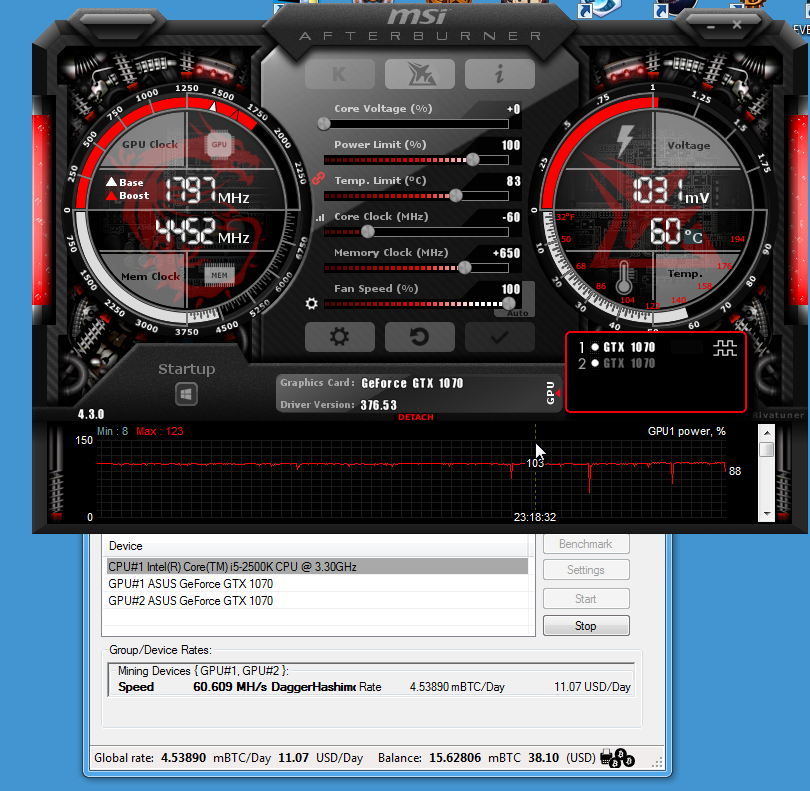Click the Min : 8 graph label

pos(113,431)
